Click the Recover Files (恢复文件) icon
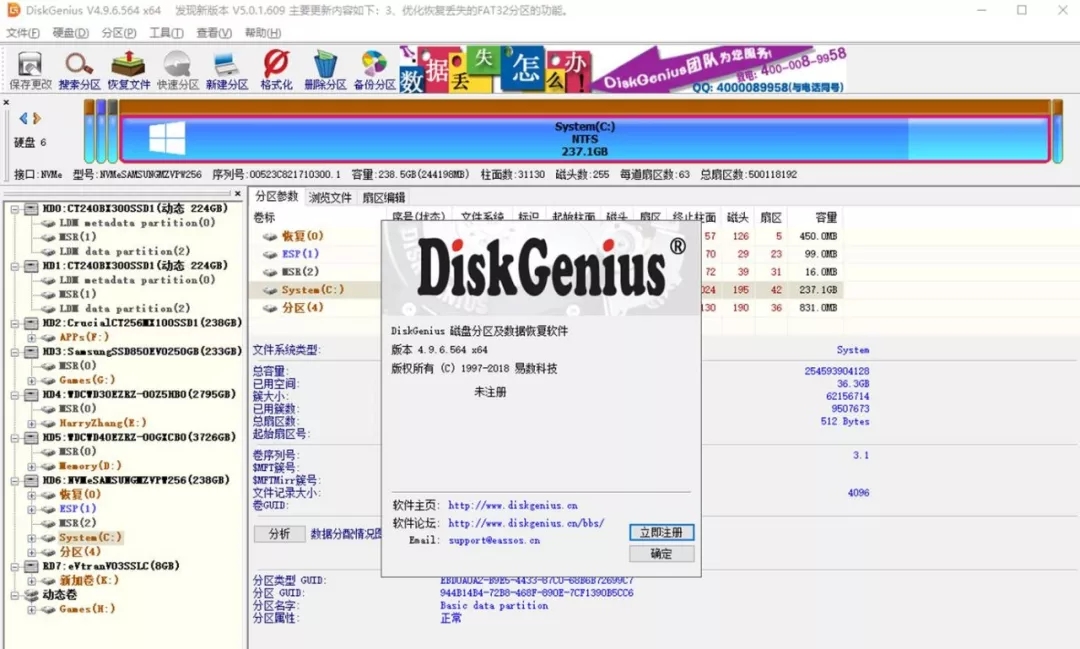Screen dimensions: 1080x649 click(x=129, y=70)
